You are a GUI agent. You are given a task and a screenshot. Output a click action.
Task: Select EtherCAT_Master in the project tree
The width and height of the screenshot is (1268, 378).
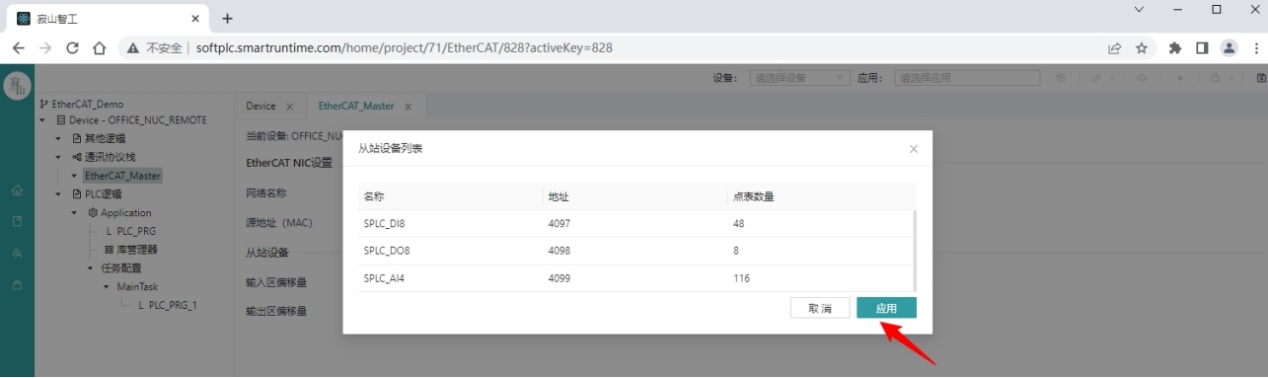click(x=122, y=176)
